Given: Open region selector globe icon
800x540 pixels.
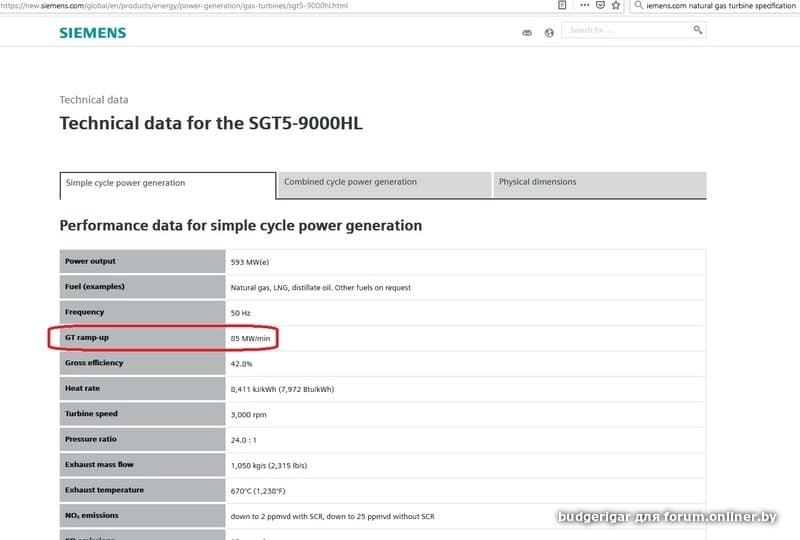Looking at the screenshot, I should [549, 33].
